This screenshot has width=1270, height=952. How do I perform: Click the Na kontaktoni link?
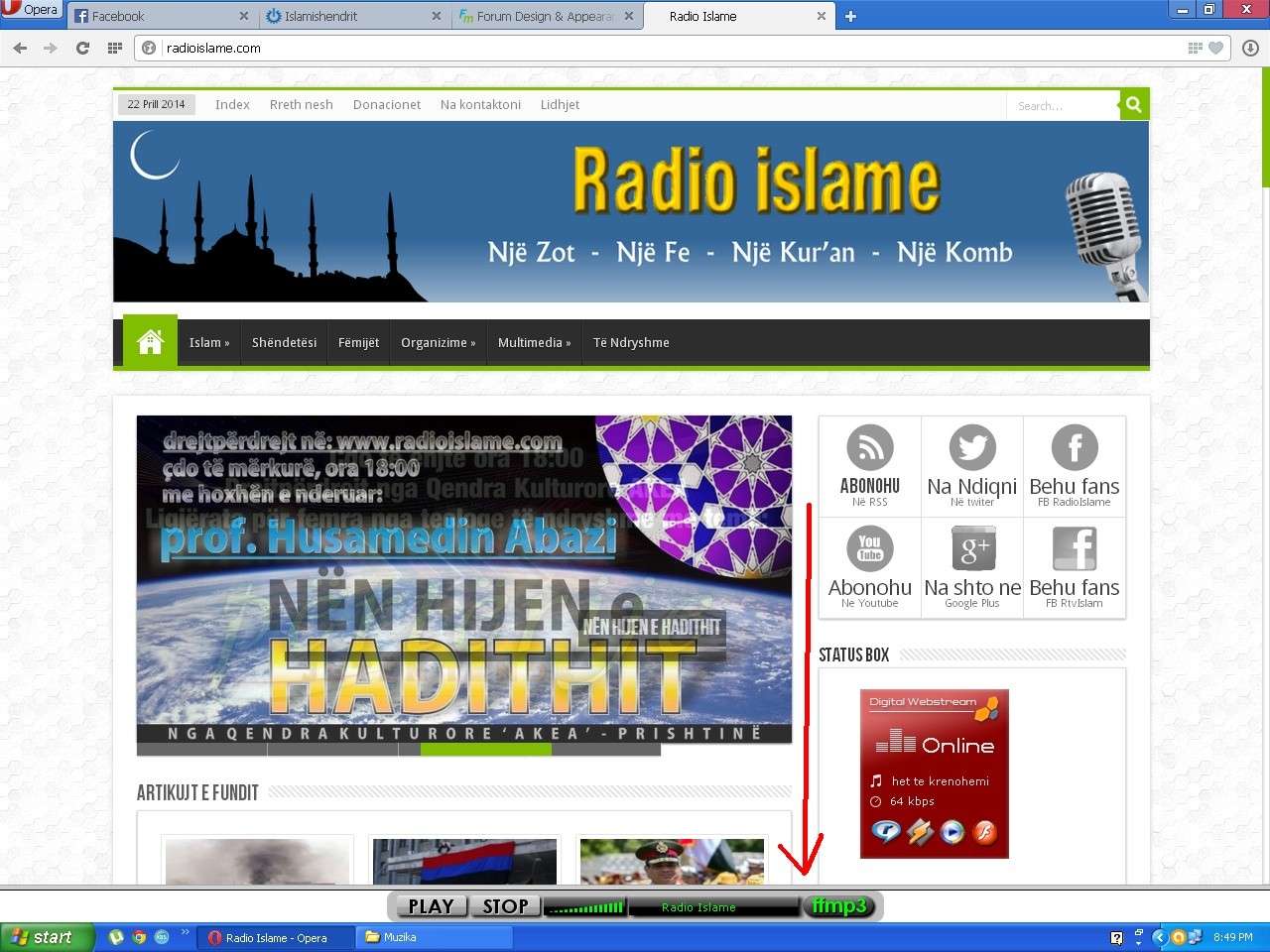coord(480,104)
